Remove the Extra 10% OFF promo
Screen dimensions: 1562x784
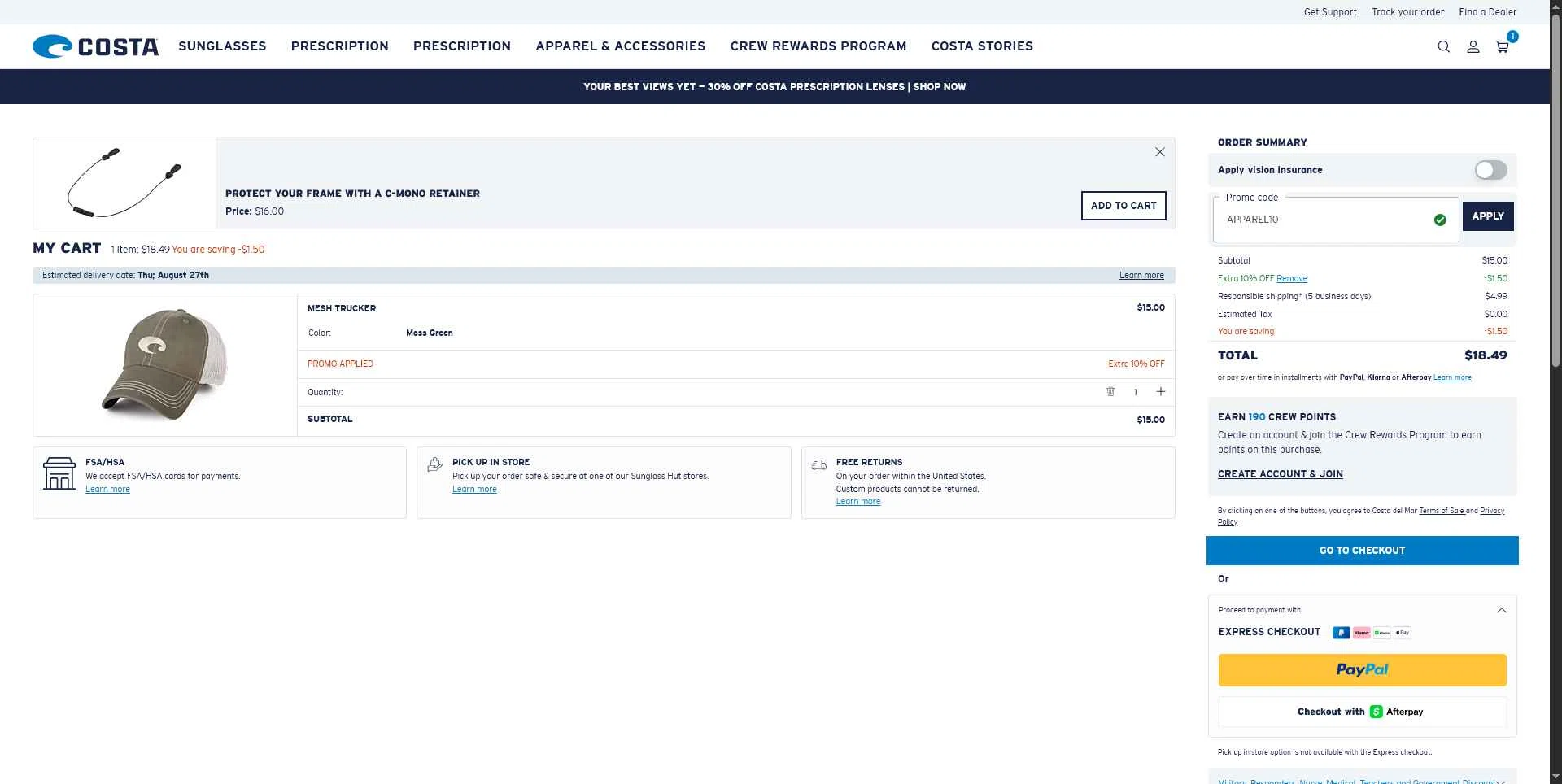coord(1292,279)
